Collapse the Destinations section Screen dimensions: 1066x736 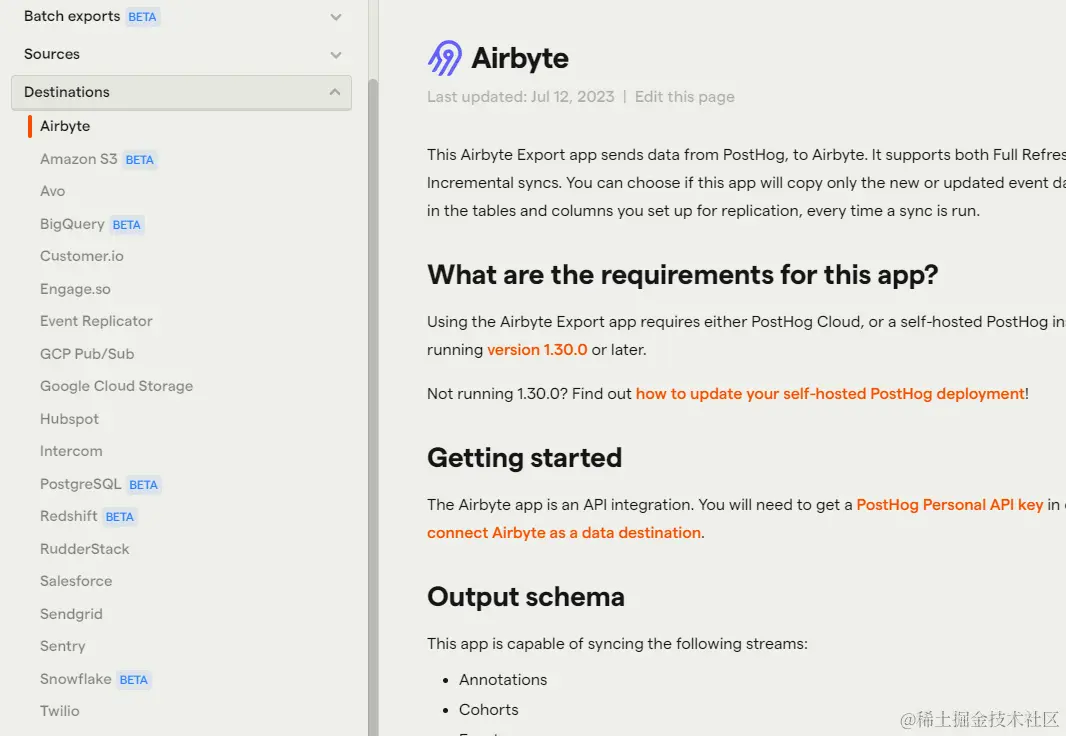(x=334, y=92)
